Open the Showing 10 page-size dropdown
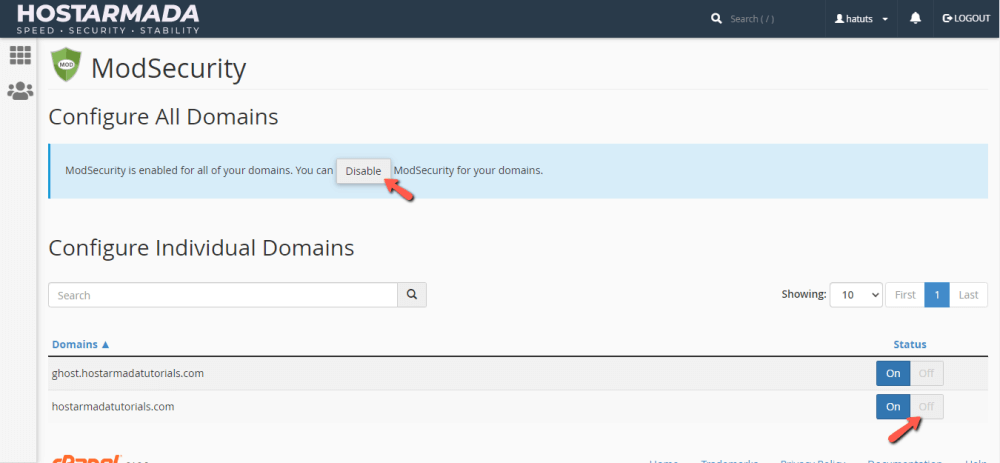The width and height of the screenshot is (1000, 463). click(856, 295)
